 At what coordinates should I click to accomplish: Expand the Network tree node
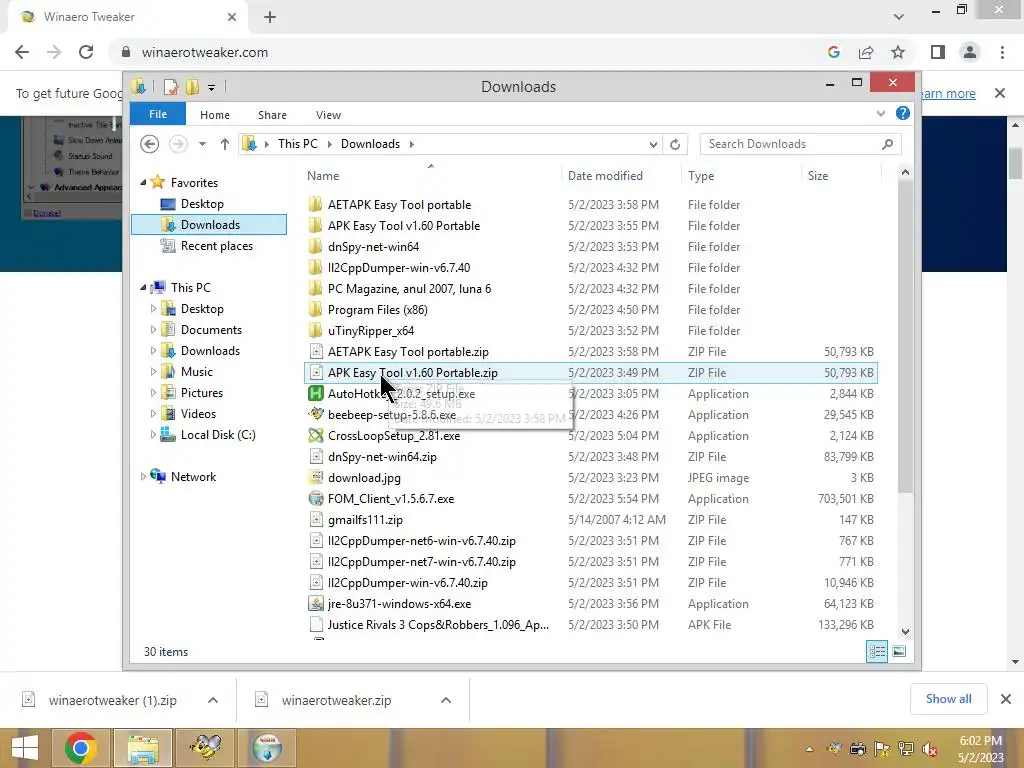[x=143, y=477]
